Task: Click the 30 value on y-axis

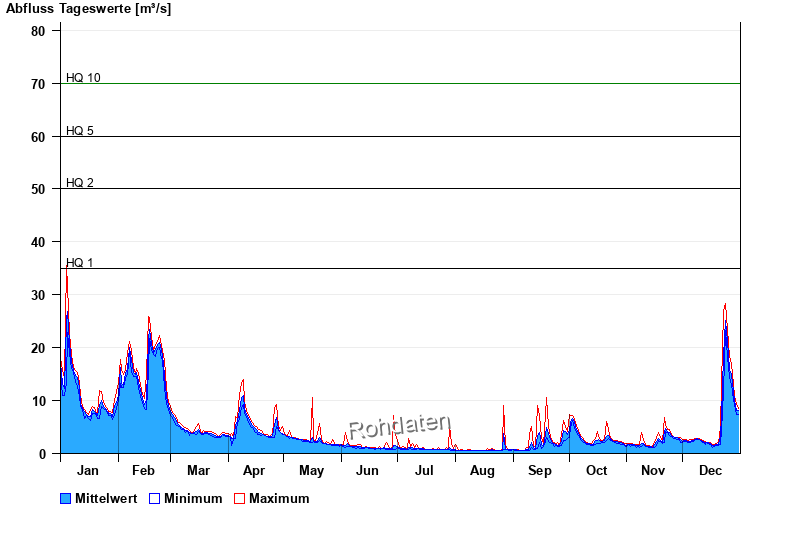Action: [38, 295]
